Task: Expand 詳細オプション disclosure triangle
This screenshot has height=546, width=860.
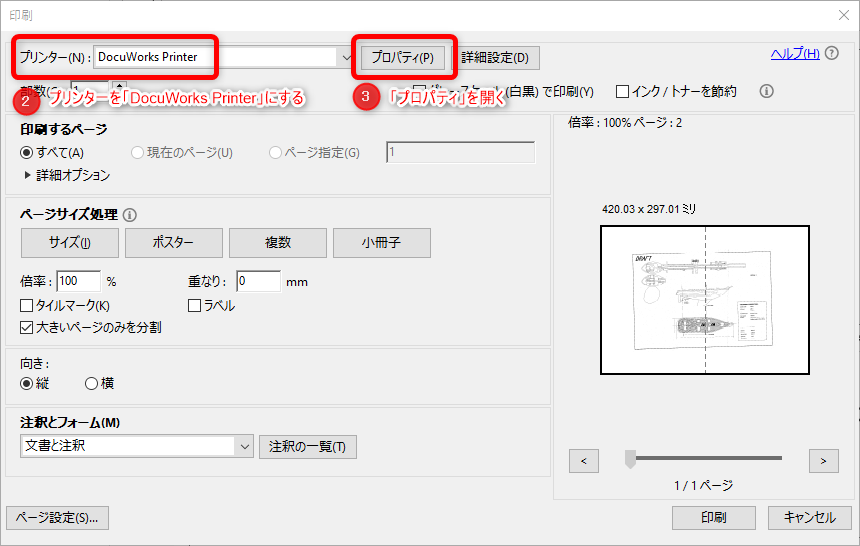Action: [x=27, y=175]
